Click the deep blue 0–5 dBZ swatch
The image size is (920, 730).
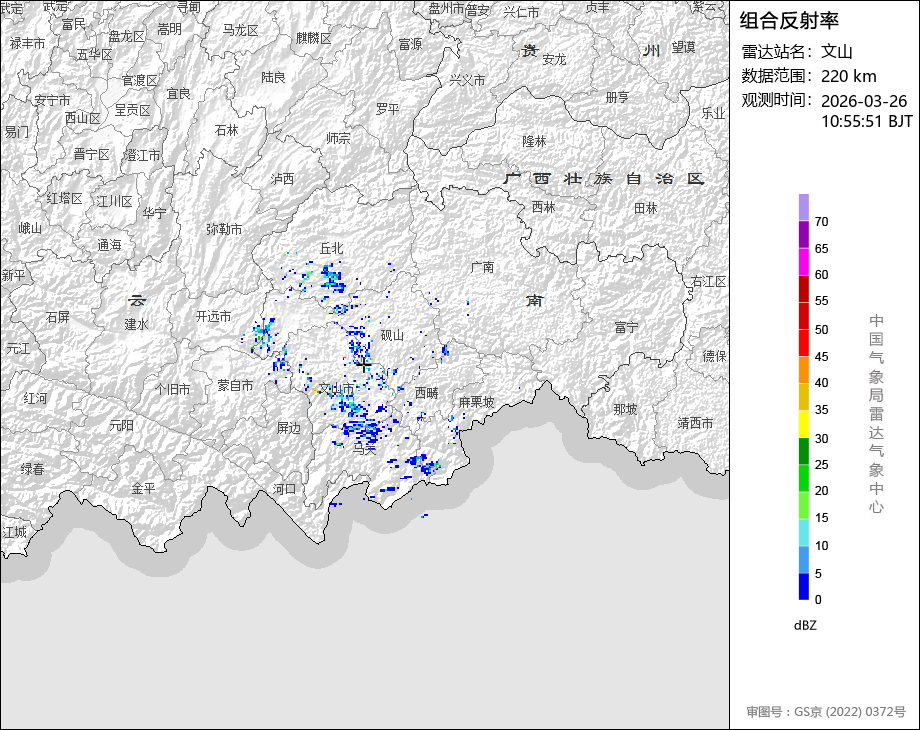point(803,586)
